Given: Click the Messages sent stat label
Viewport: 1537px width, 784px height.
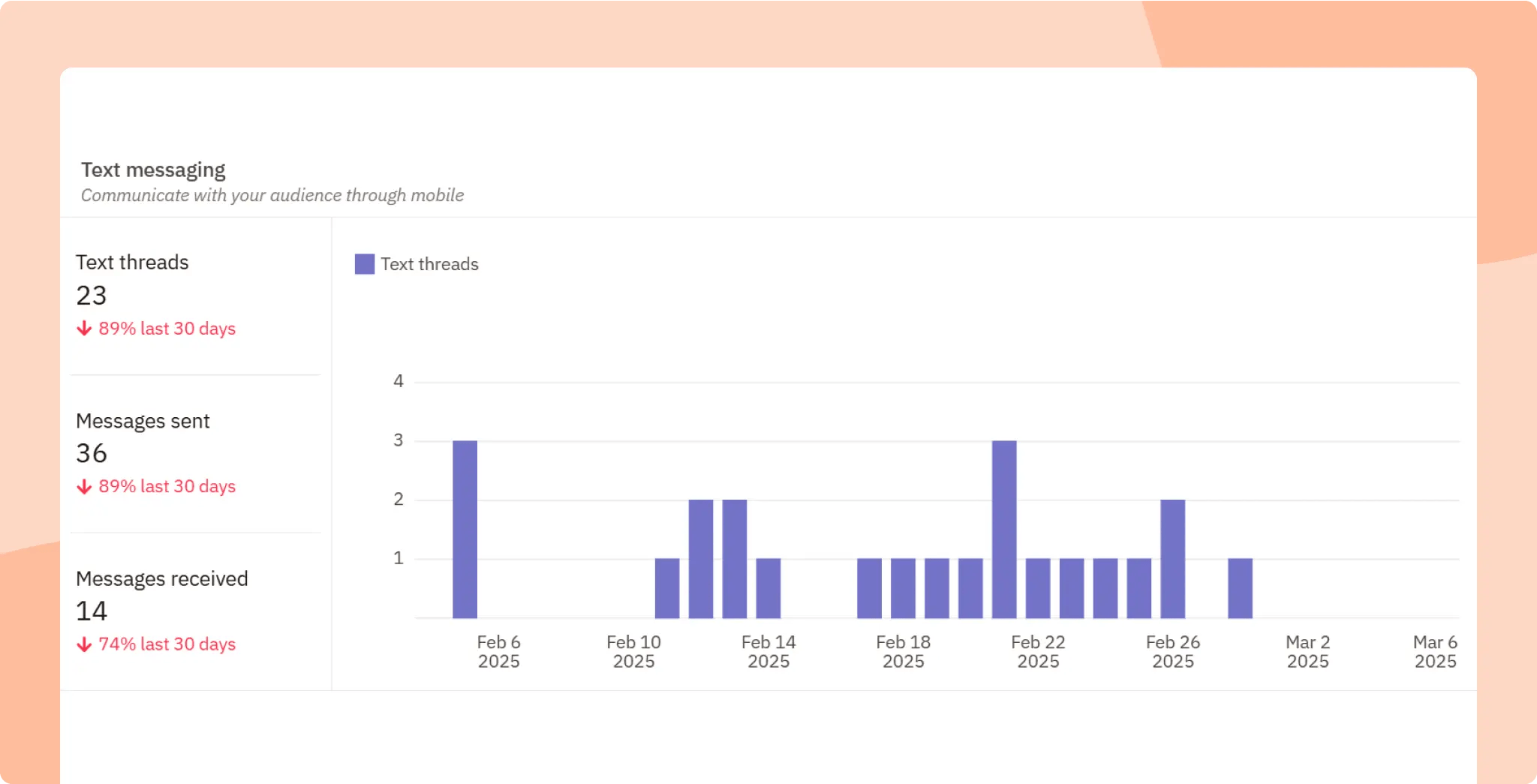Looking at the screenshot, I should pyautogui.click(x=143, y=421).
